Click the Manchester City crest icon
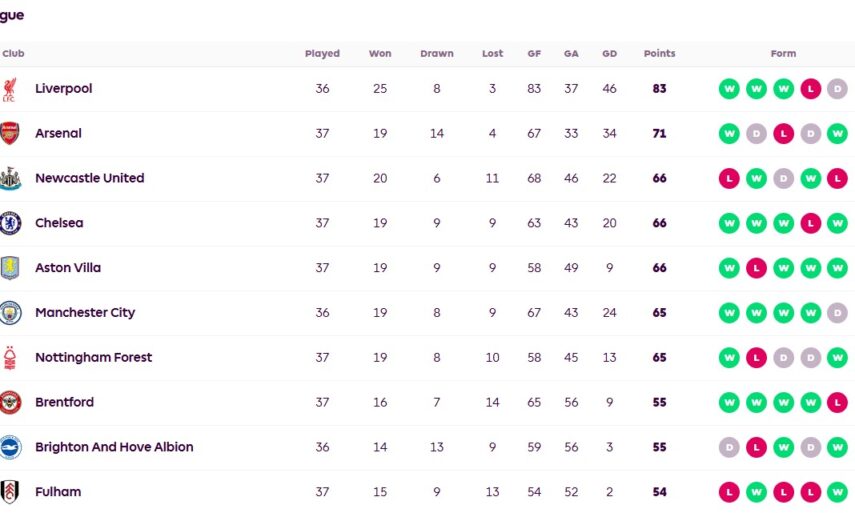The width and height of the screenshot is (855, 513). tap(10, 313)
